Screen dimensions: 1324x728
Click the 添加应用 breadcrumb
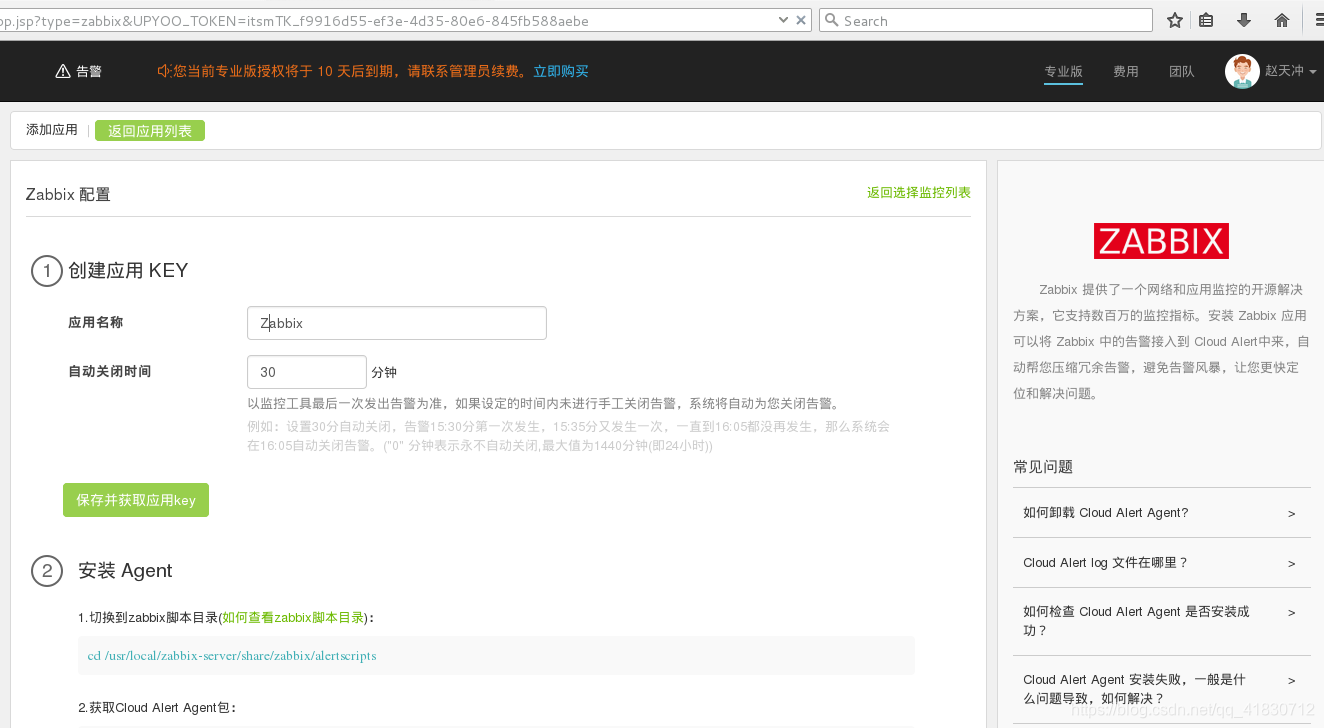coord(52,130)
